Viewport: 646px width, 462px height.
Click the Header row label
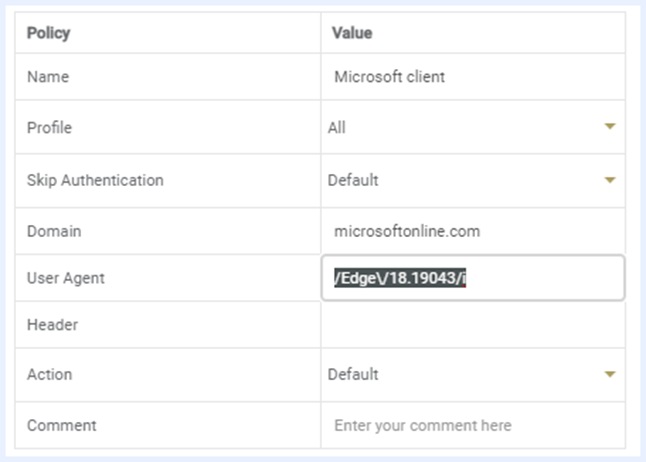(52, 325)
